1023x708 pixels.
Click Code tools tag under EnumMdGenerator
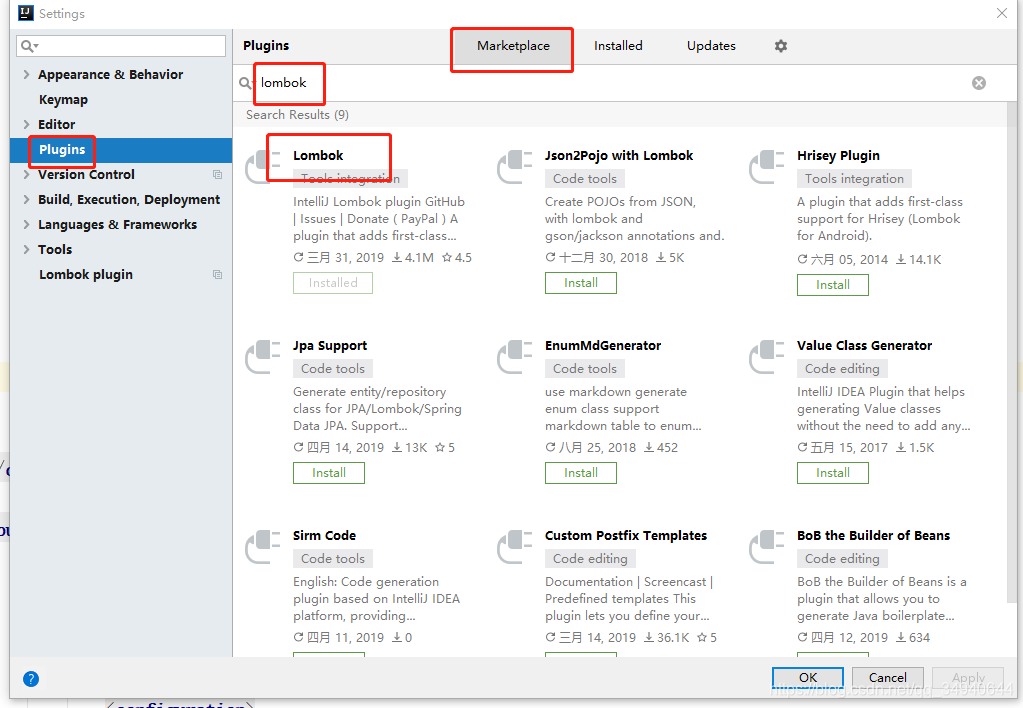pos(585,368)
